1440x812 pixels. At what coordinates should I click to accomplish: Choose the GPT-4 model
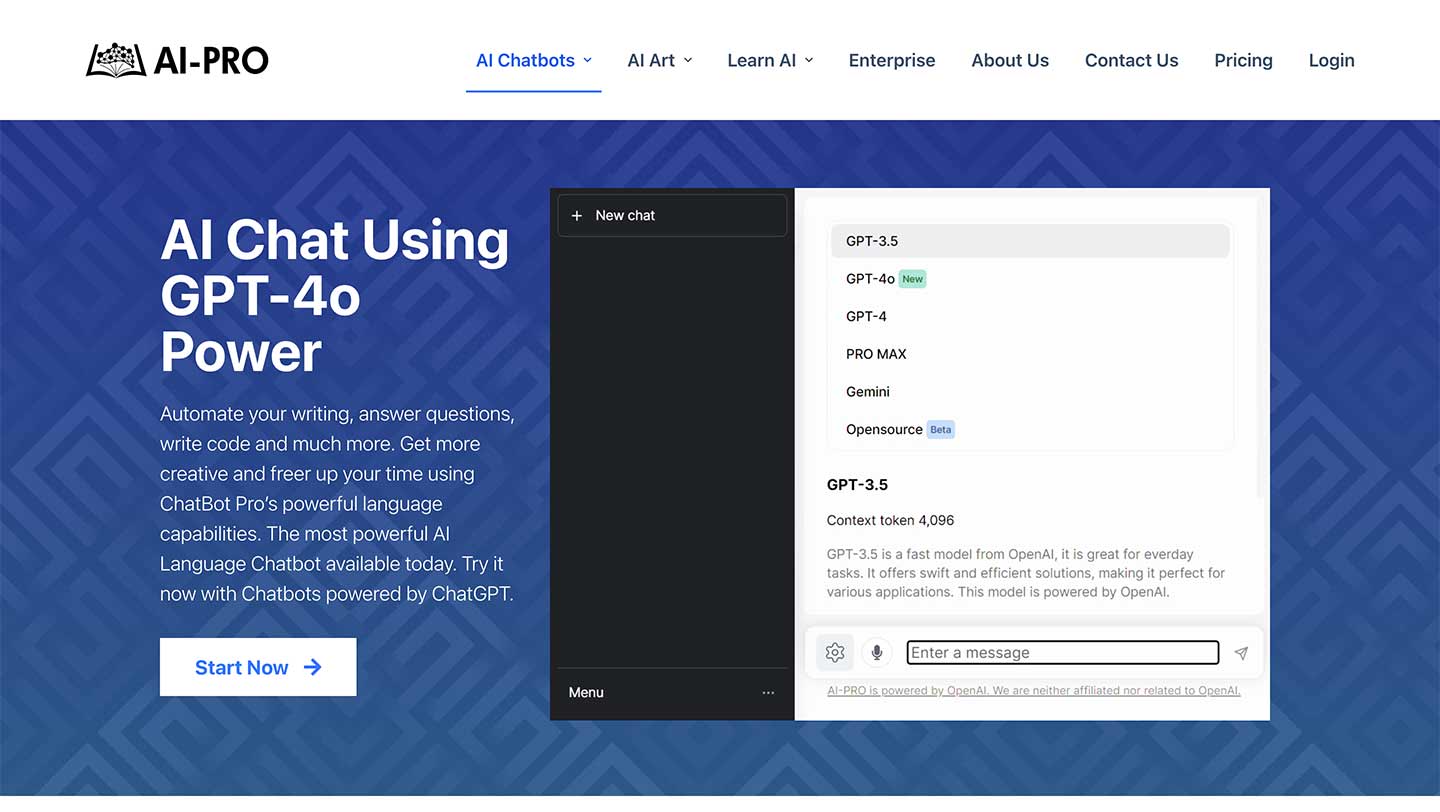tap(1030, 316)
